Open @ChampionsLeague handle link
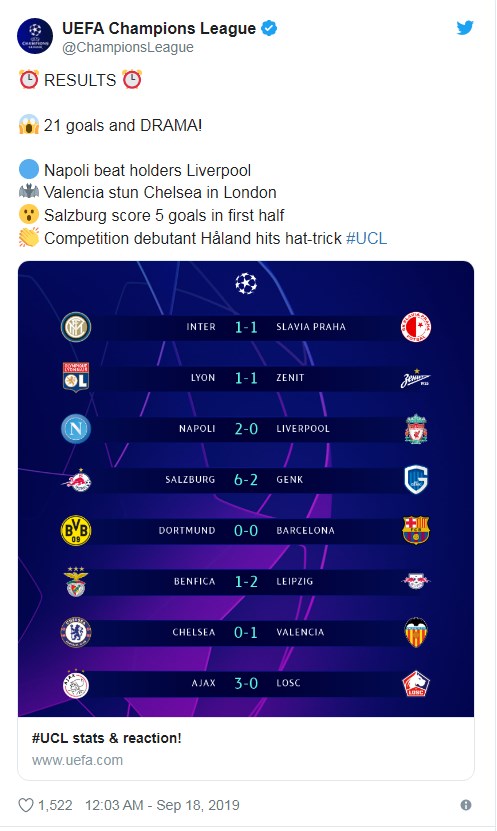 [128, 47]
